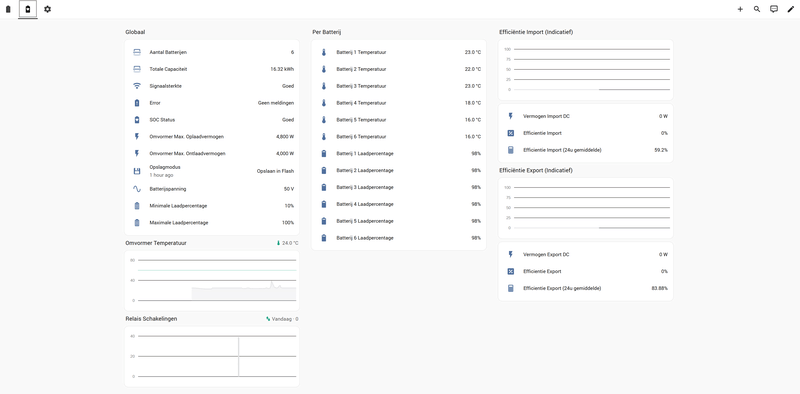This screenshot has height=394, width=800.
Task: Click the Geen meldingen error value
Action: point(276,103)
